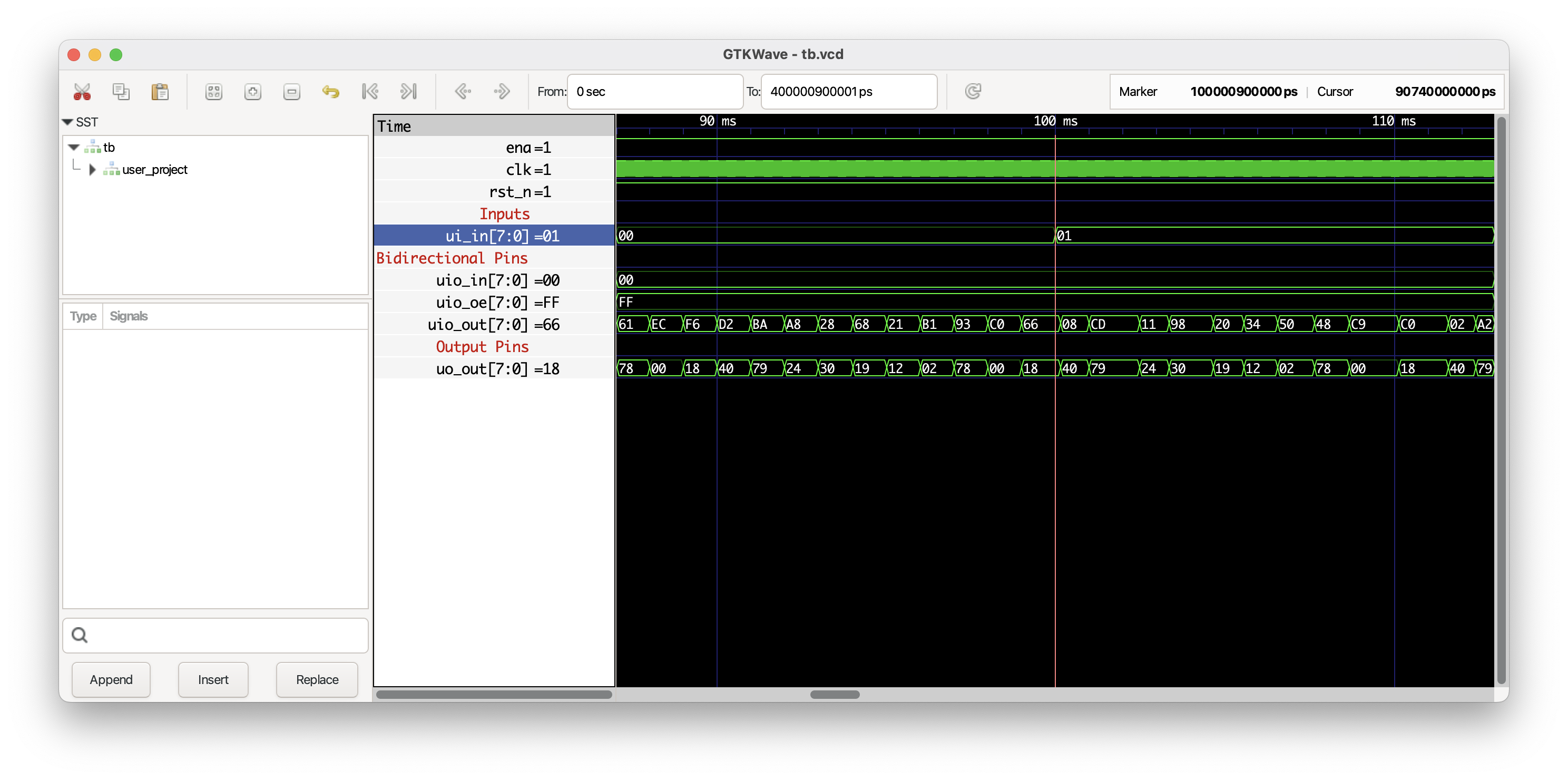Find previous edge arrow icon
Screen dimensions: 1568x780
[x=463, y=92]
